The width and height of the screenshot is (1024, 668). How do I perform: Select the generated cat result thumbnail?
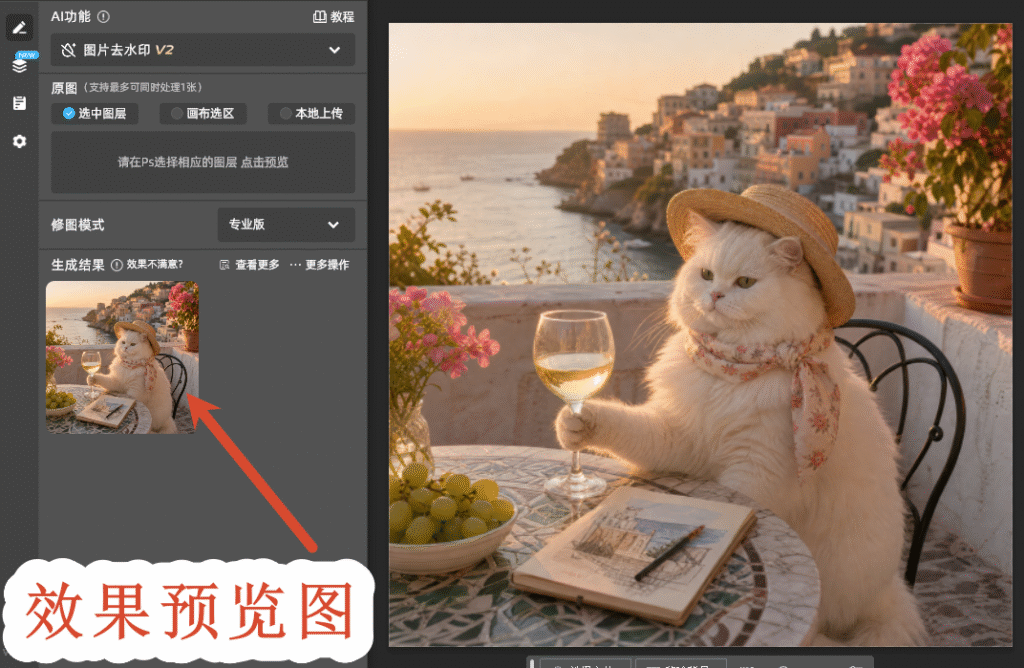[122, 357]
